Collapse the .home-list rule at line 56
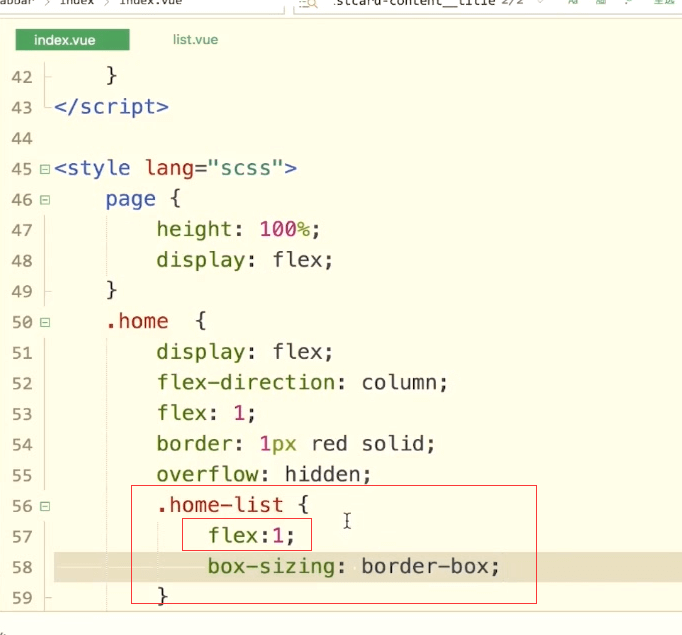Screen dimensions: 682x635 (45, 507)
